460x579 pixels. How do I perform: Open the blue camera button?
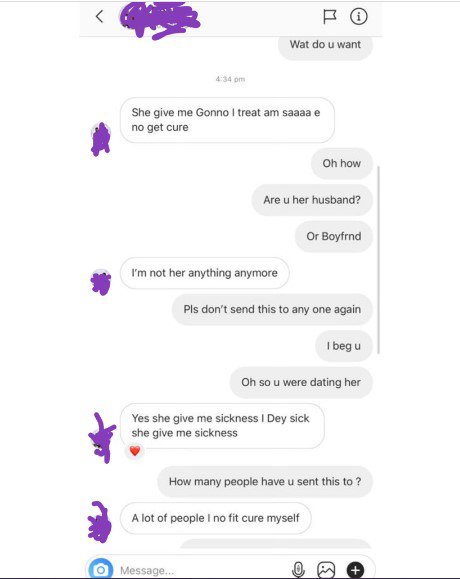100,569
